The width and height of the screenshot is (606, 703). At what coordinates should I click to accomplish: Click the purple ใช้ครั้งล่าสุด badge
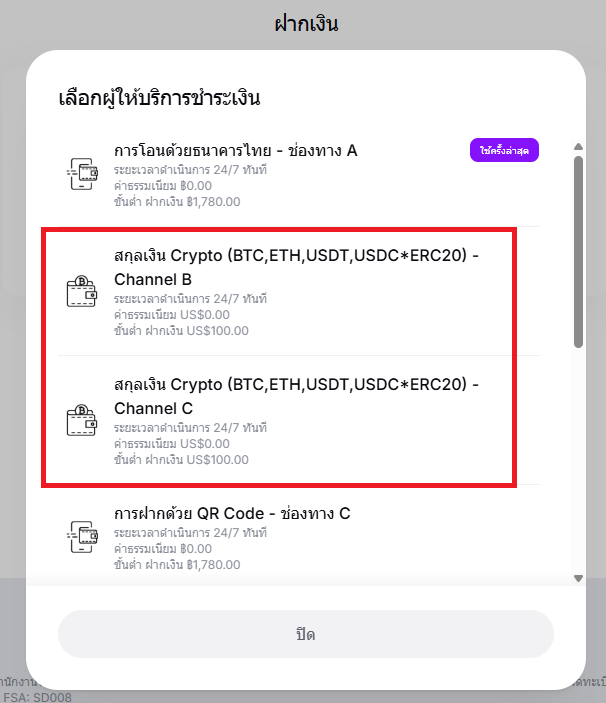click(x=504, y=150)
